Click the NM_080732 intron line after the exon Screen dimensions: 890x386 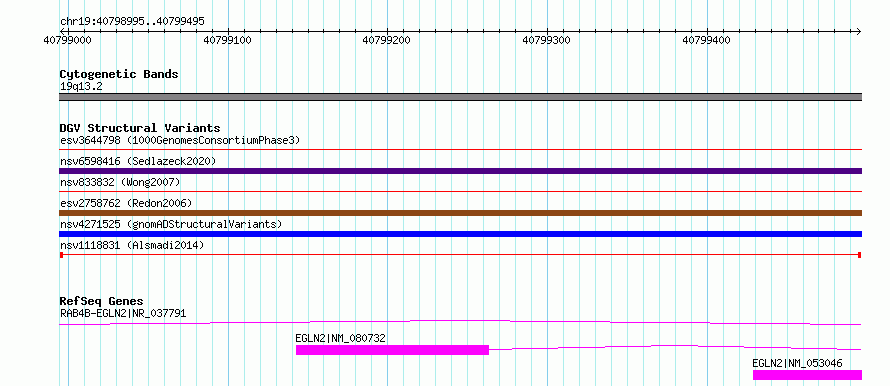click(675, 347)
